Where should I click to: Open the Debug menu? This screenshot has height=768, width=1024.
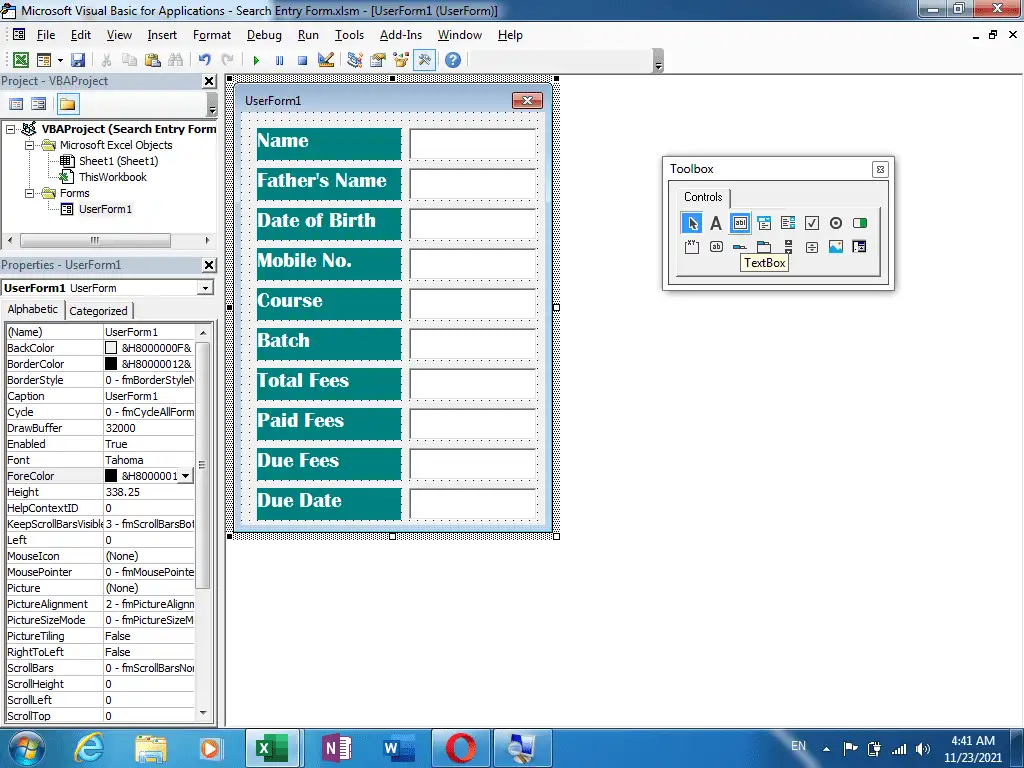coord(264,35)
